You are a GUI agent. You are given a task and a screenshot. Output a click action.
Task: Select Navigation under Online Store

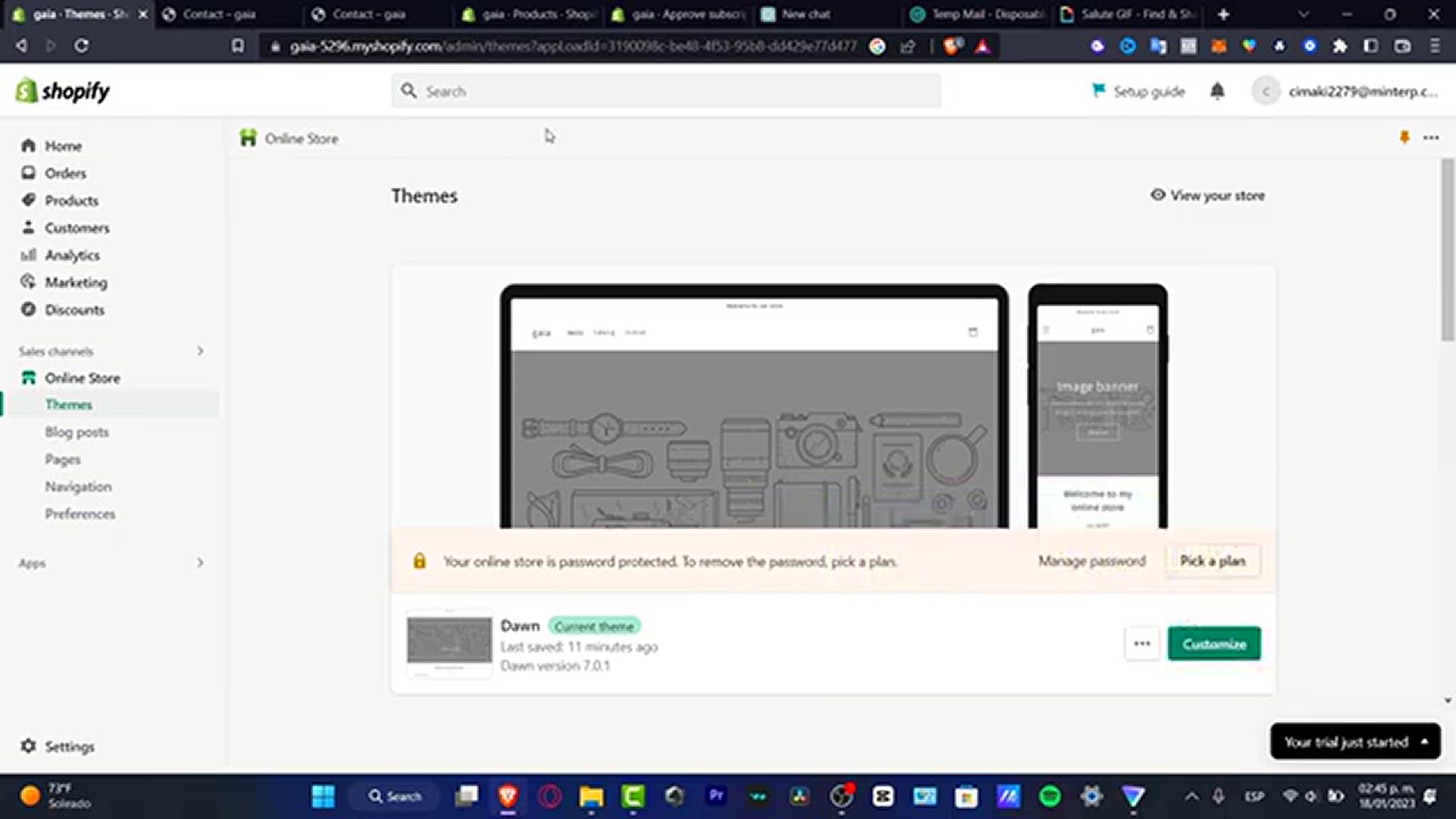click(x=78, y=486)
